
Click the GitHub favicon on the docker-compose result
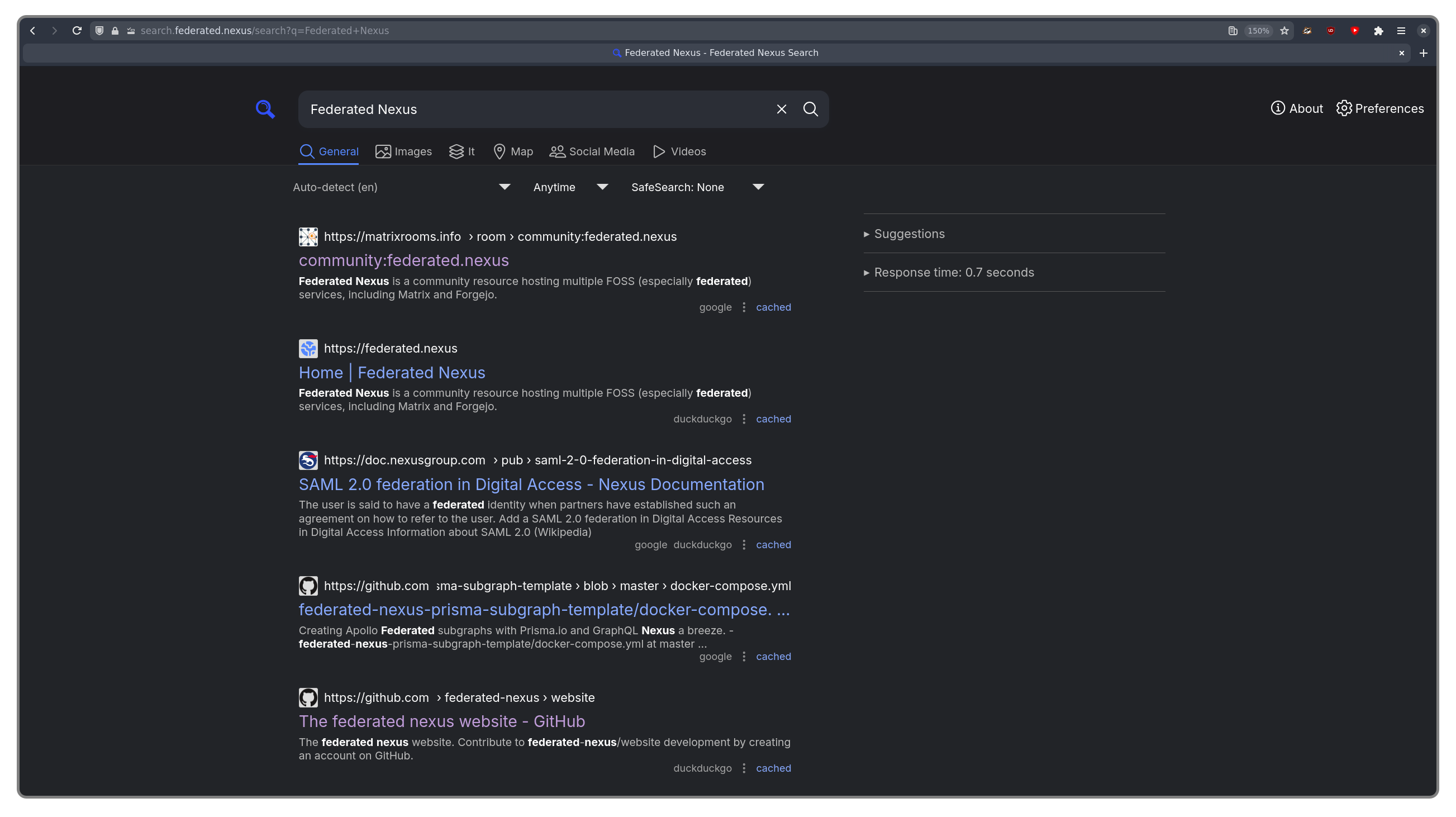308,586
